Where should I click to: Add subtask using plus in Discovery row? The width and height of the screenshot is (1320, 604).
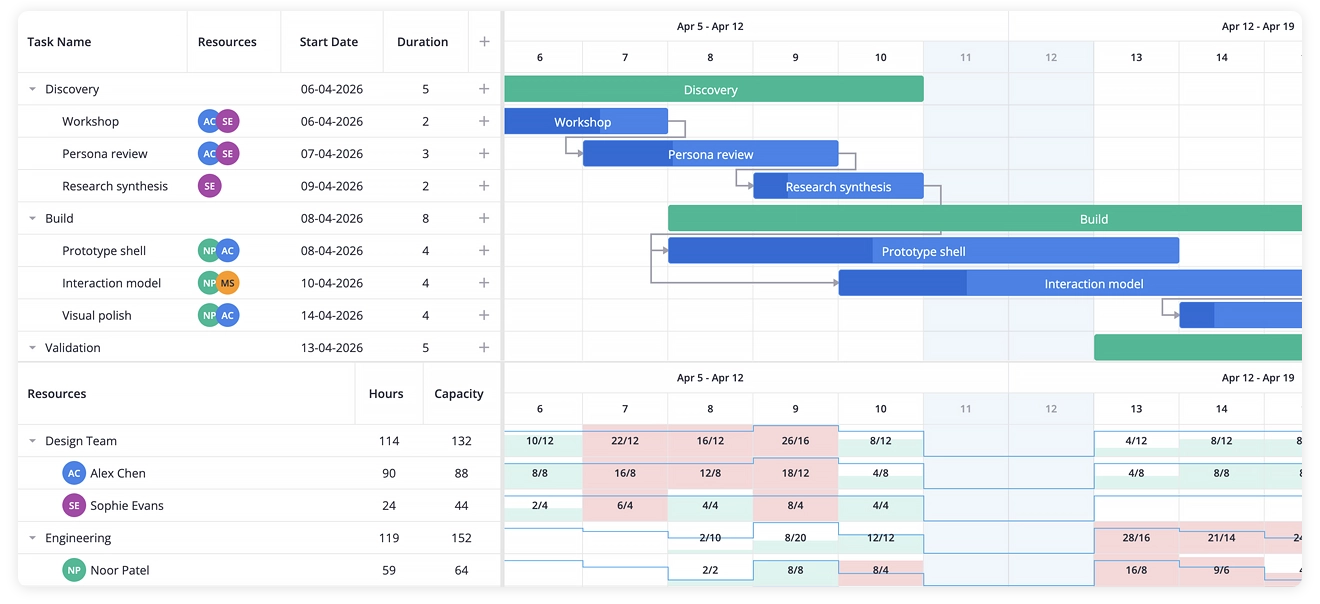pyautogui.click(x=484, y=89)
